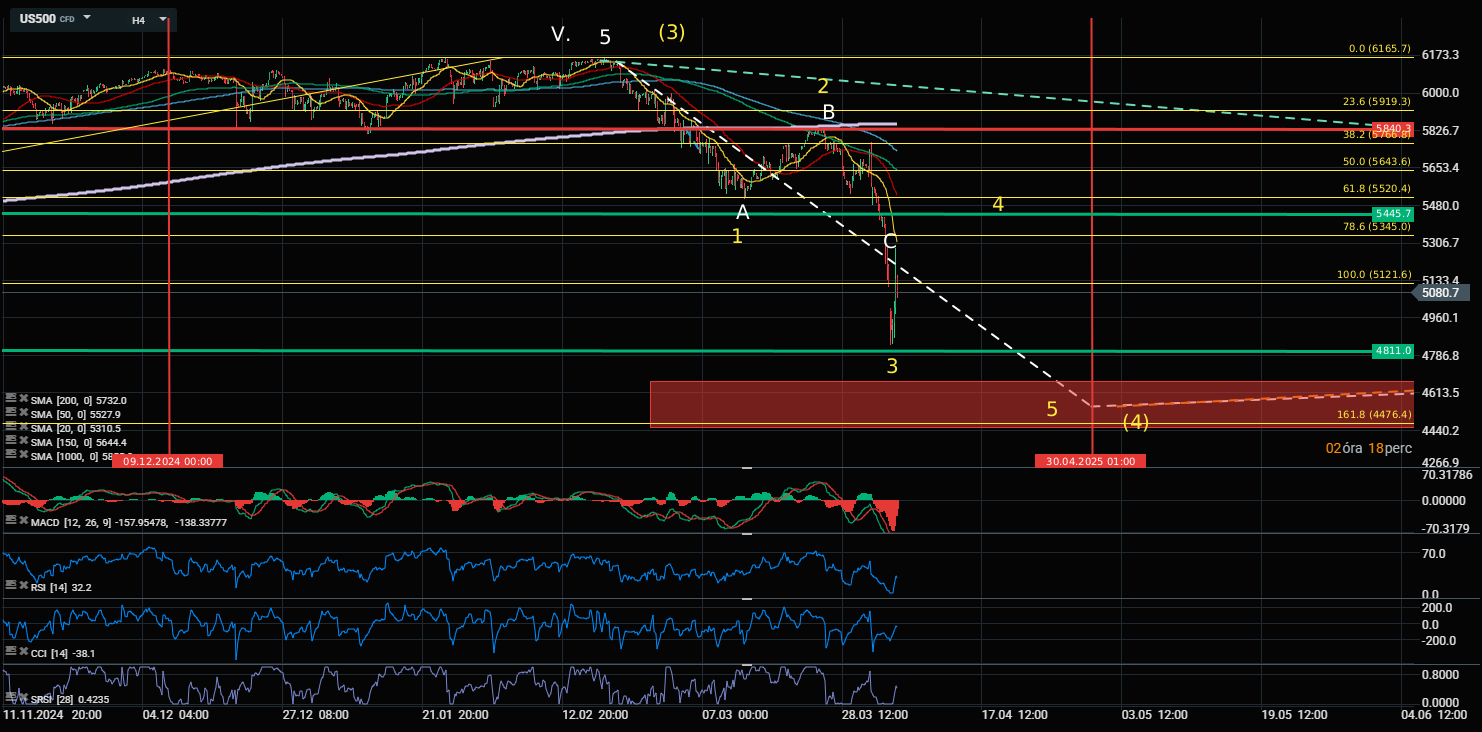Image resolution: width=1482 pixels, height=732 pixels.
Task: Click the RSI [14] 32.2 label
Action: [x=61, y=588]
